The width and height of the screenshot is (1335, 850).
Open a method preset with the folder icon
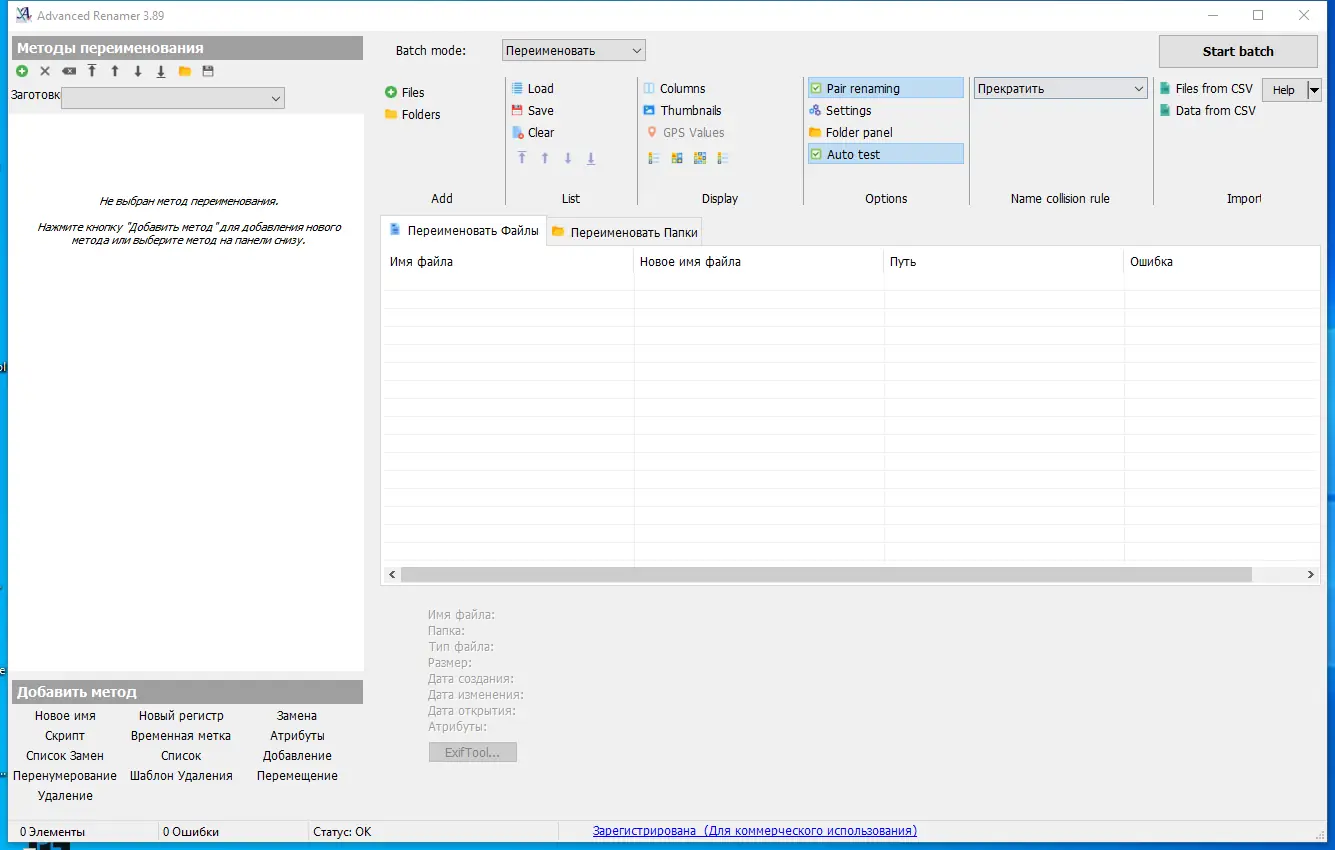coord(184,70)
